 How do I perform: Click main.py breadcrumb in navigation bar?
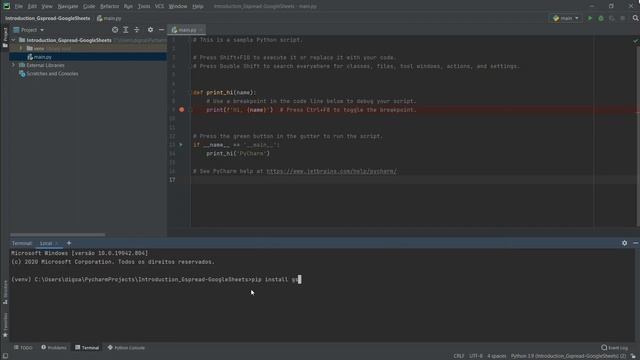point(109,18)
